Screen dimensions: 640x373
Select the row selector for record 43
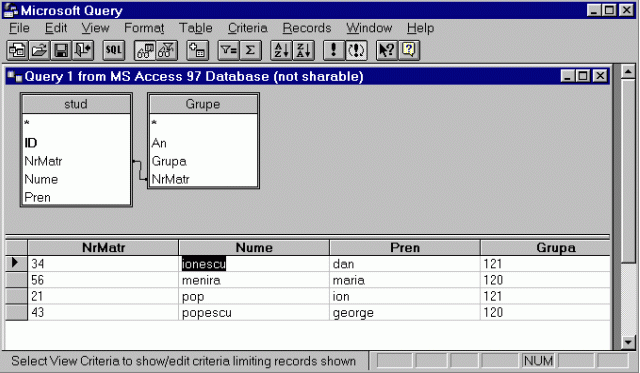[x=16, y=313]
